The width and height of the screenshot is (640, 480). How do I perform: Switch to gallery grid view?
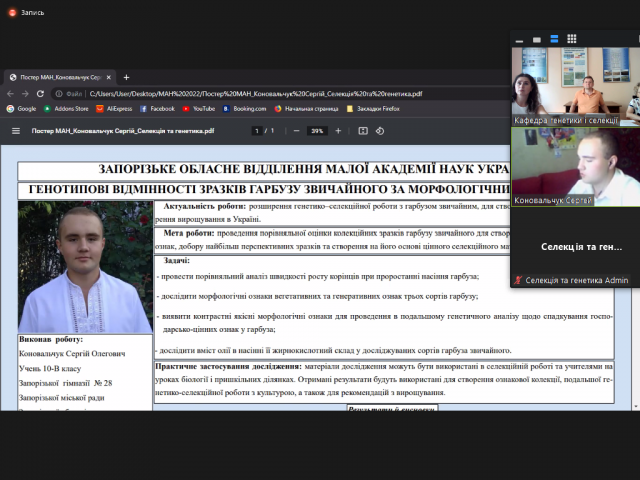click(x=572, y=39)
